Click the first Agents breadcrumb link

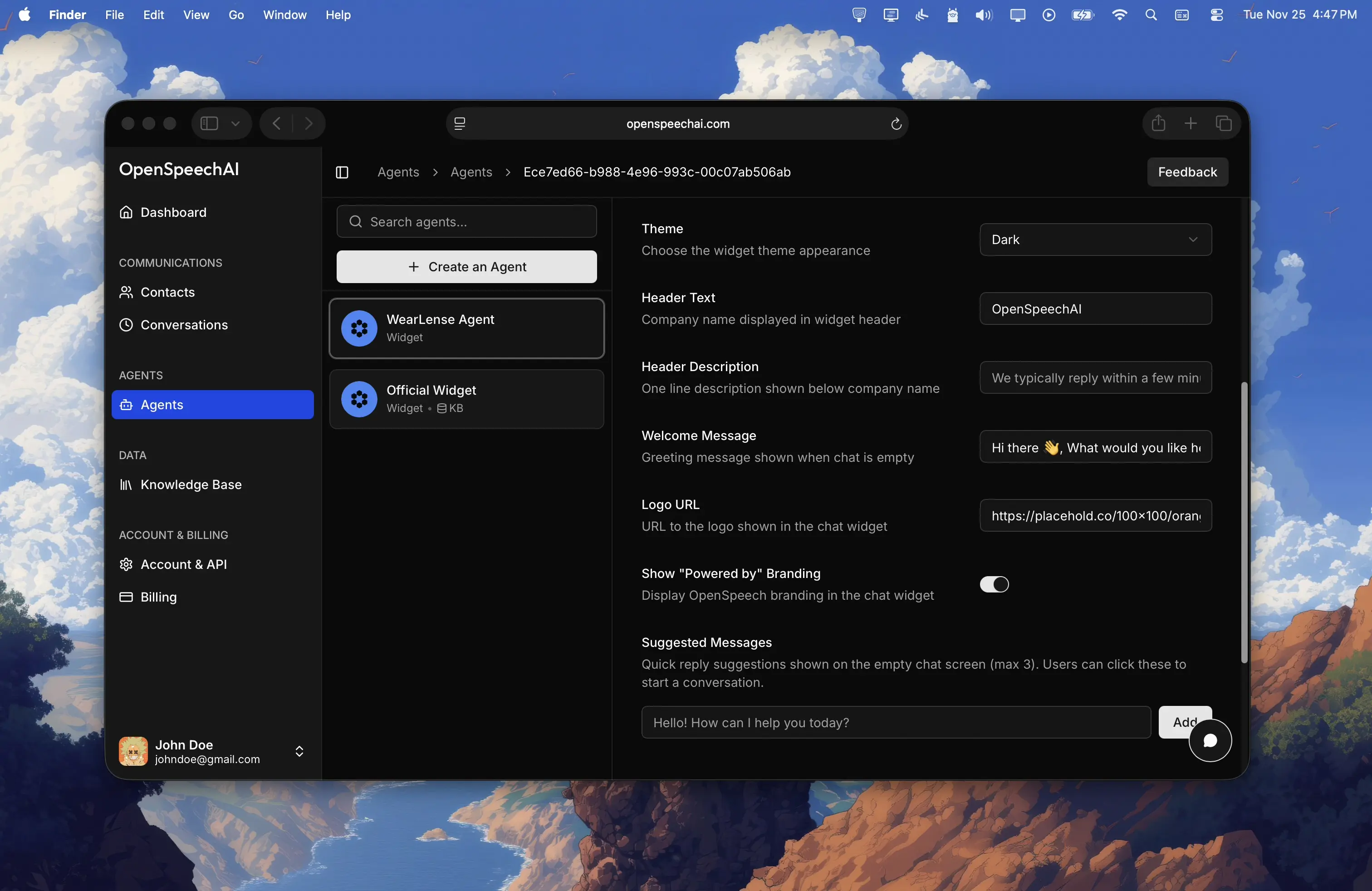coord(398,172)
